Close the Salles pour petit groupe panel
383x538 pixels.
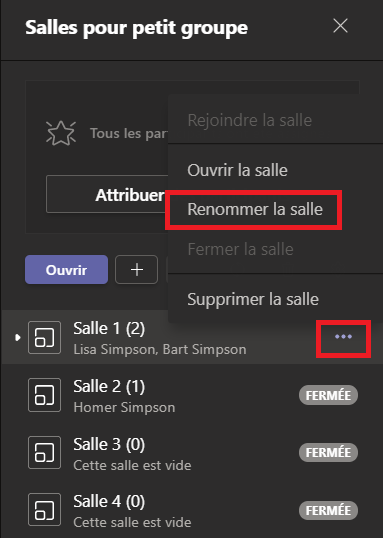pos(340,26)
